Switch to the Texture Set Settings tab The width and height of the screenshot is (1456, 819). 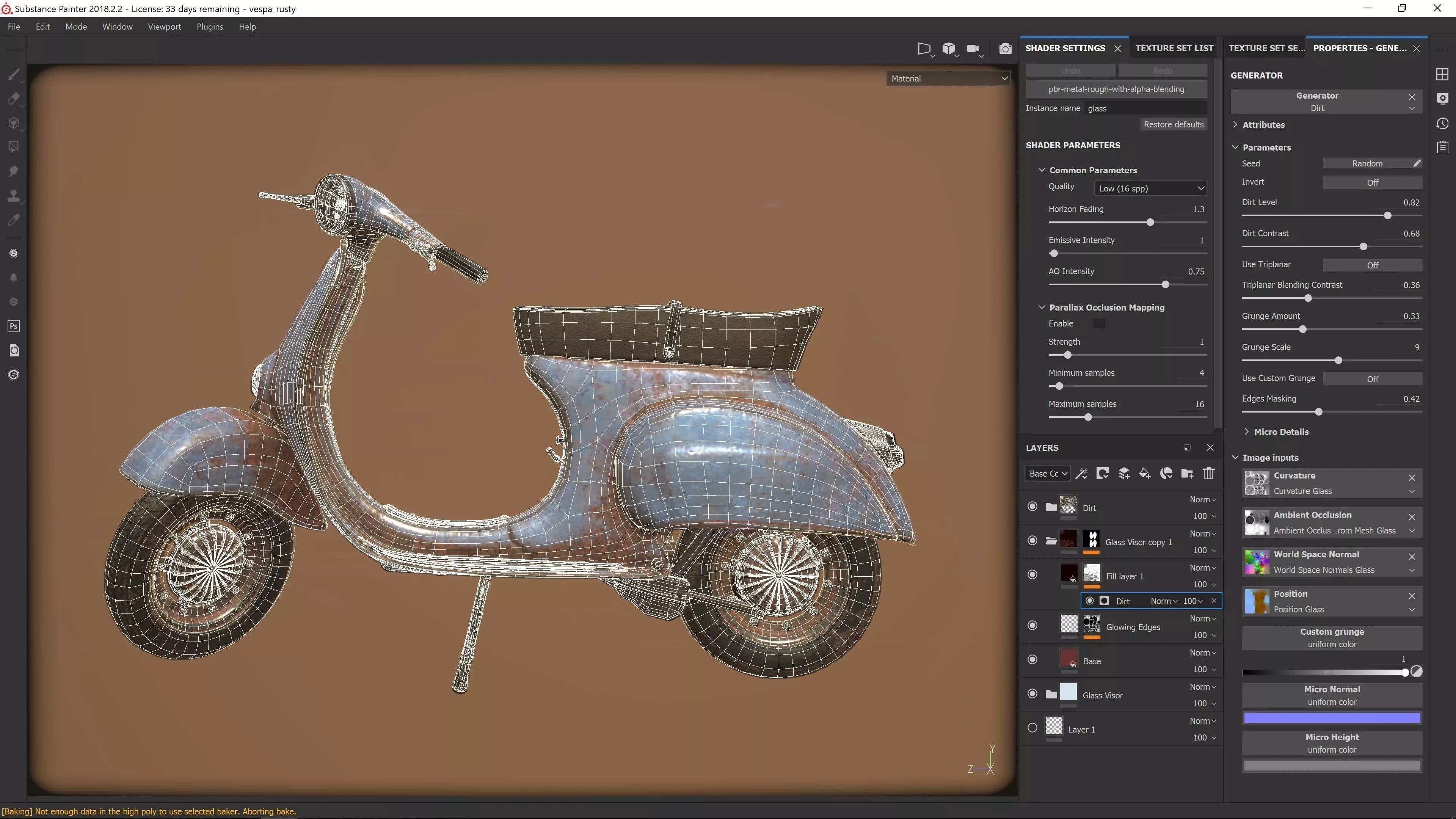point(1267,48)
